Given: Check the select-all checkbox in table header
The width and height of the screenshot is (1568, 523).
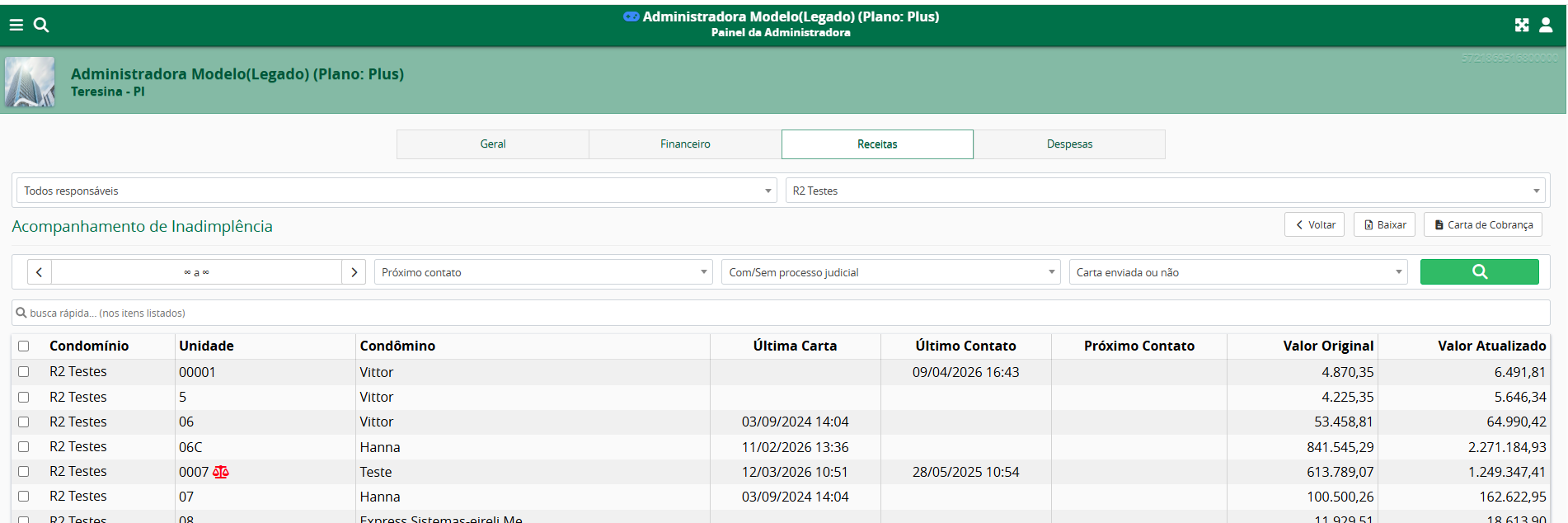Looking at the screenshot, I should (x=24, y=346).
